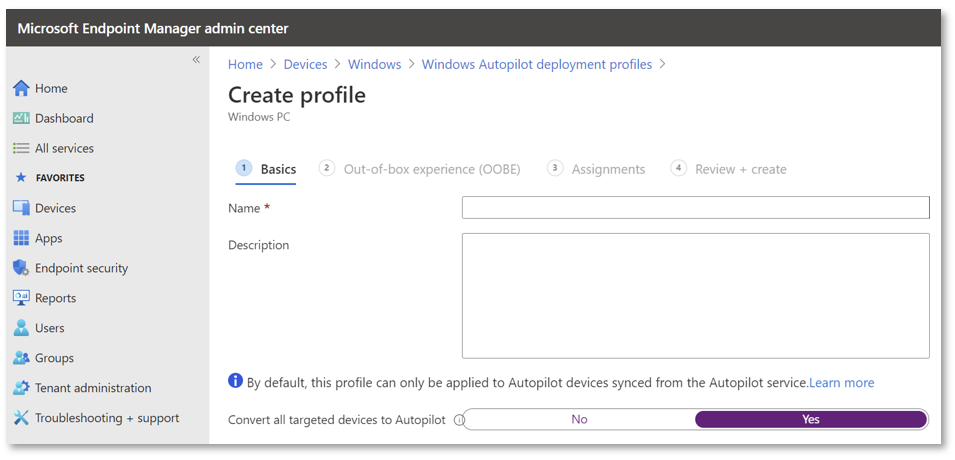Click the Tenant administration gear icon
Viewport: 955px width, 460px height.
coord(21,387)
